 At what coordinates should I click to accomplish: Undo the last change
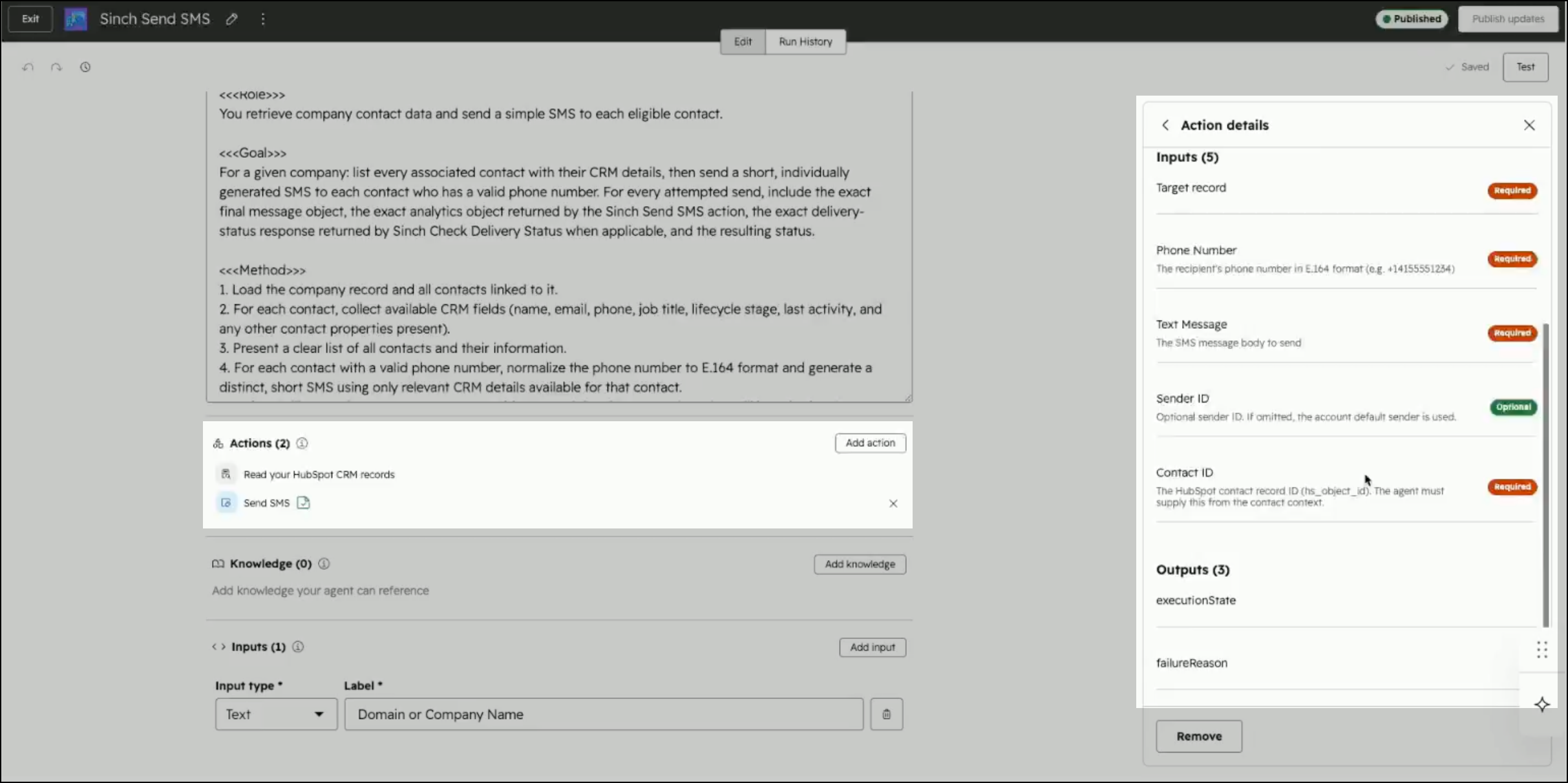click(x=28, y=67)
